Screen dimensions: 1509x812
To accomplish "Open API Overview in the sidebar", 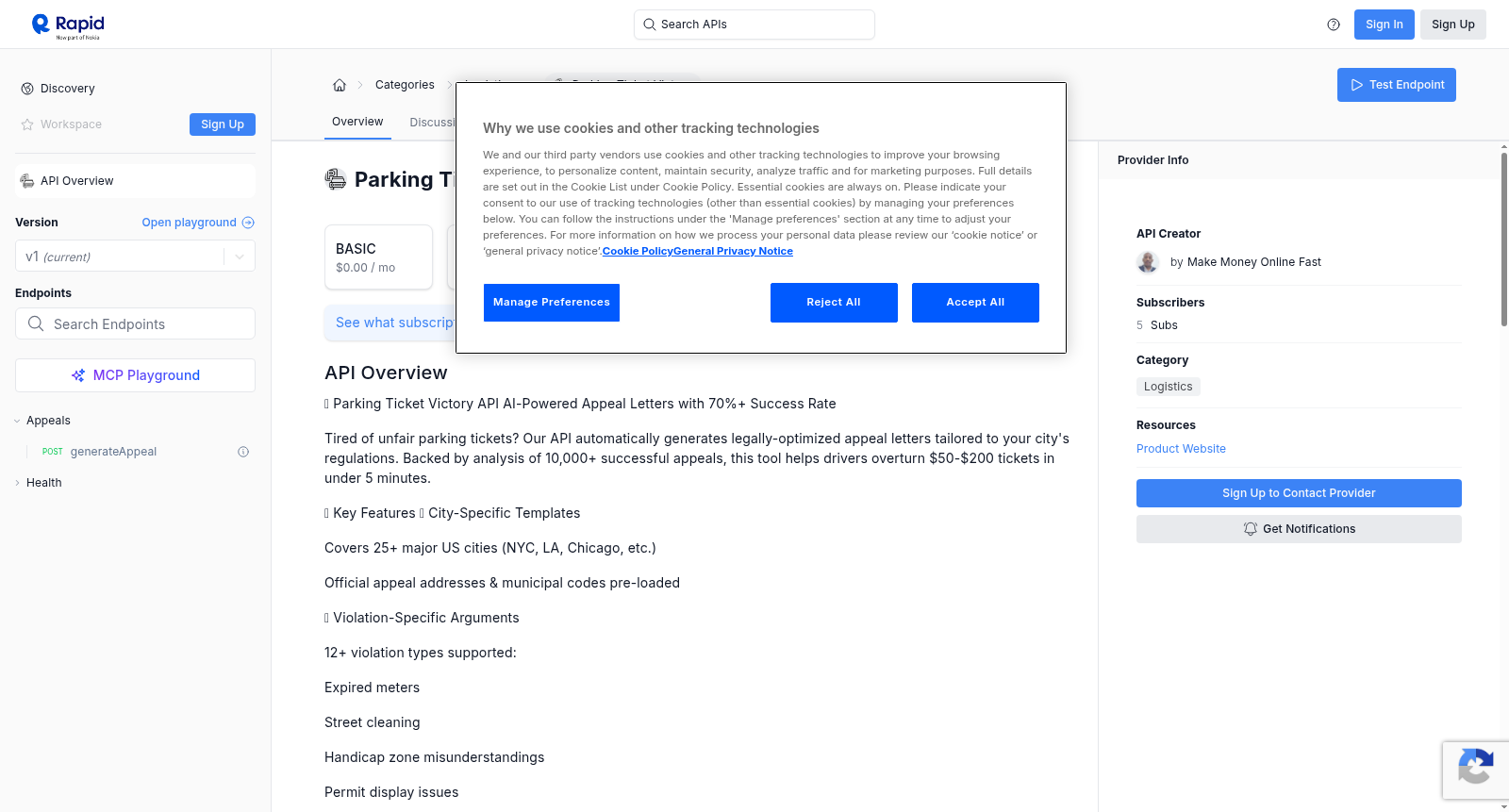I will click(135, 181).
